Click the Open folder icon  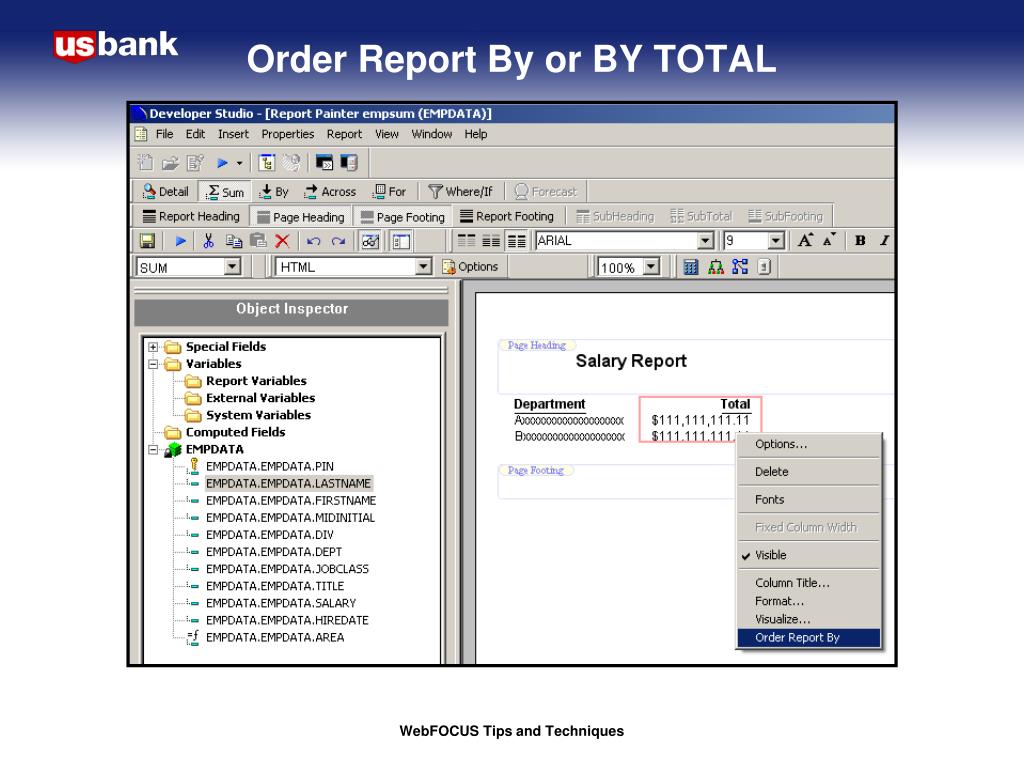click(170, 163)
